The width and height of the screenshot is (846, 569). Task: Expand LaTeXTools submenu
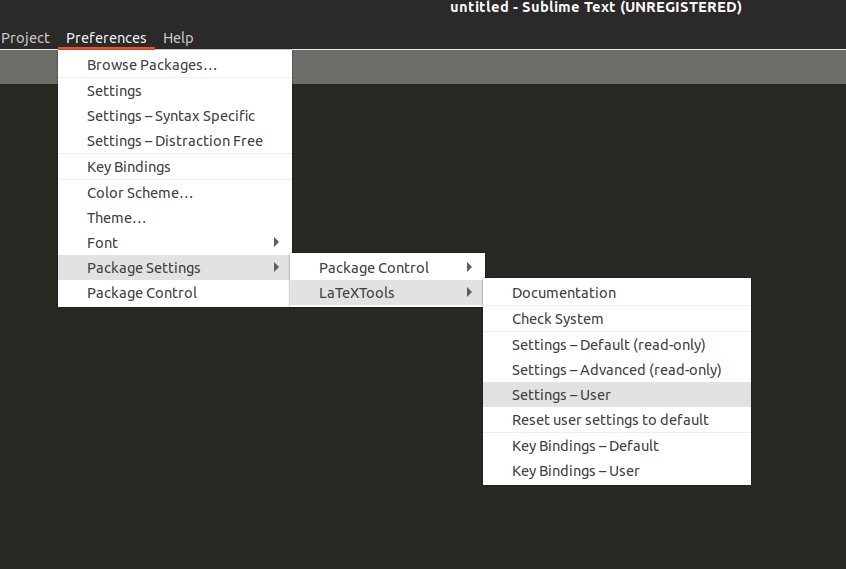(x=387, y=293)
